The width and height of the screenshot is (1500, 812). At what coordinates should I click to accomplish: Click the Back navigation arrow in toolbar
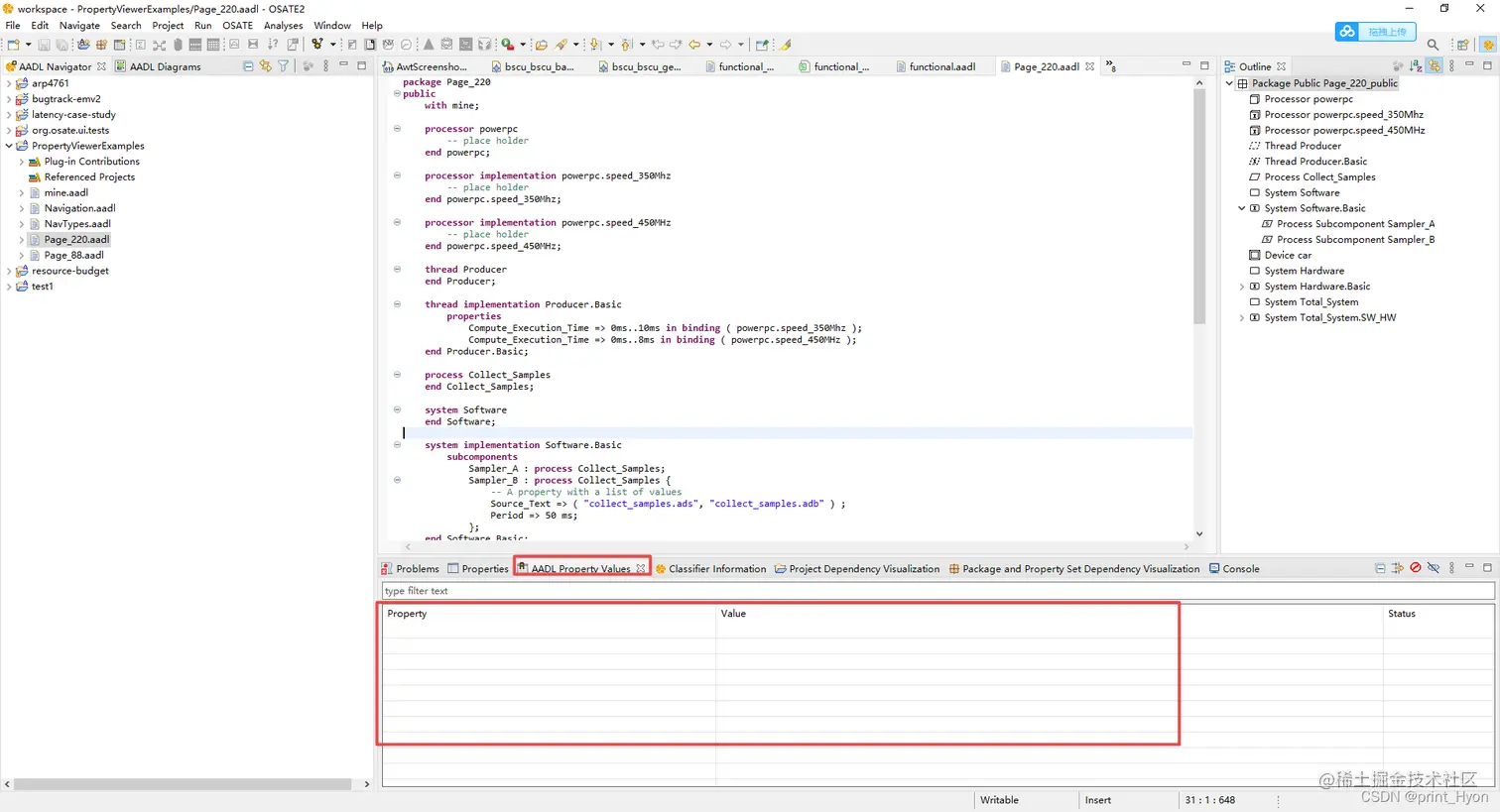point(694,45)
